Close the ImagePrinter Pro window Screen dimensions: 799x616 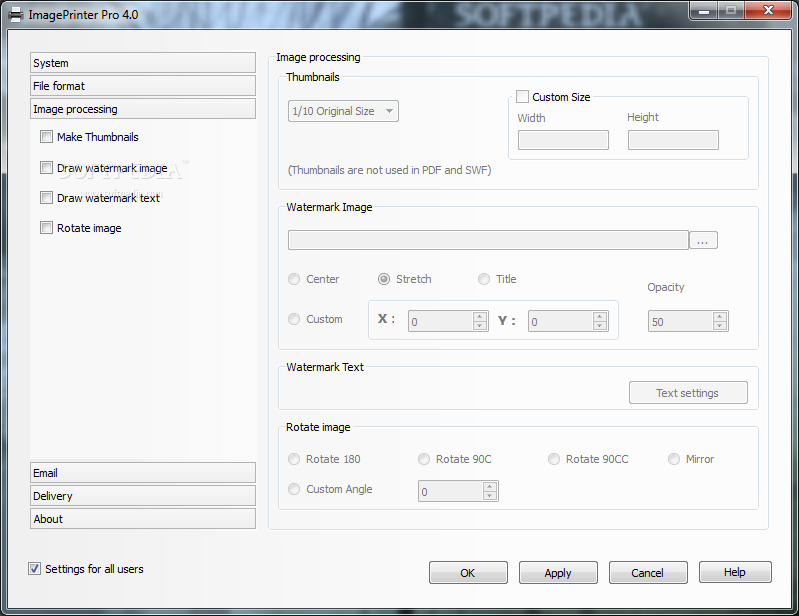tap(768, 11)
